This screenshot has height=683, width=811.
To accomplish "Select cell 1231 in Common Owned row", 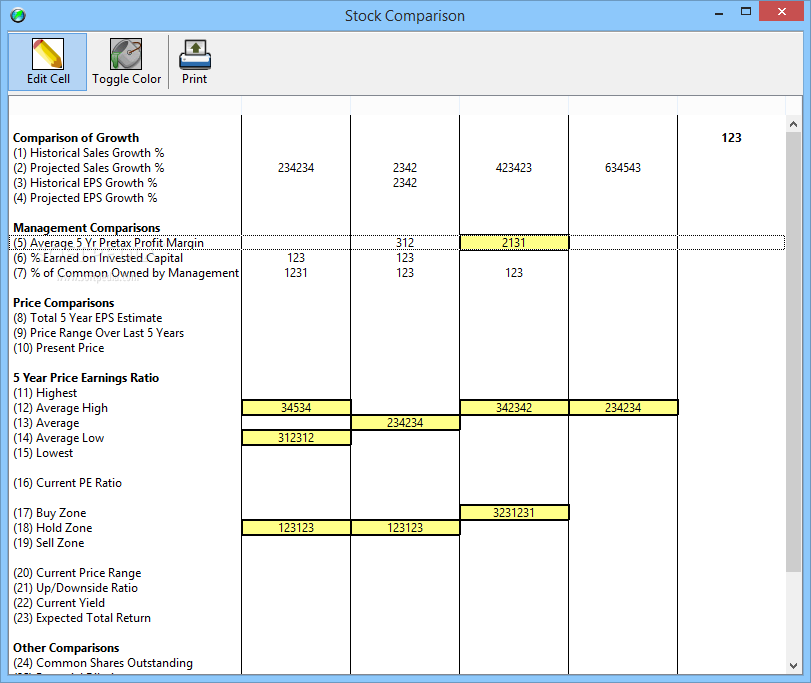I will [x=296, y=272].
